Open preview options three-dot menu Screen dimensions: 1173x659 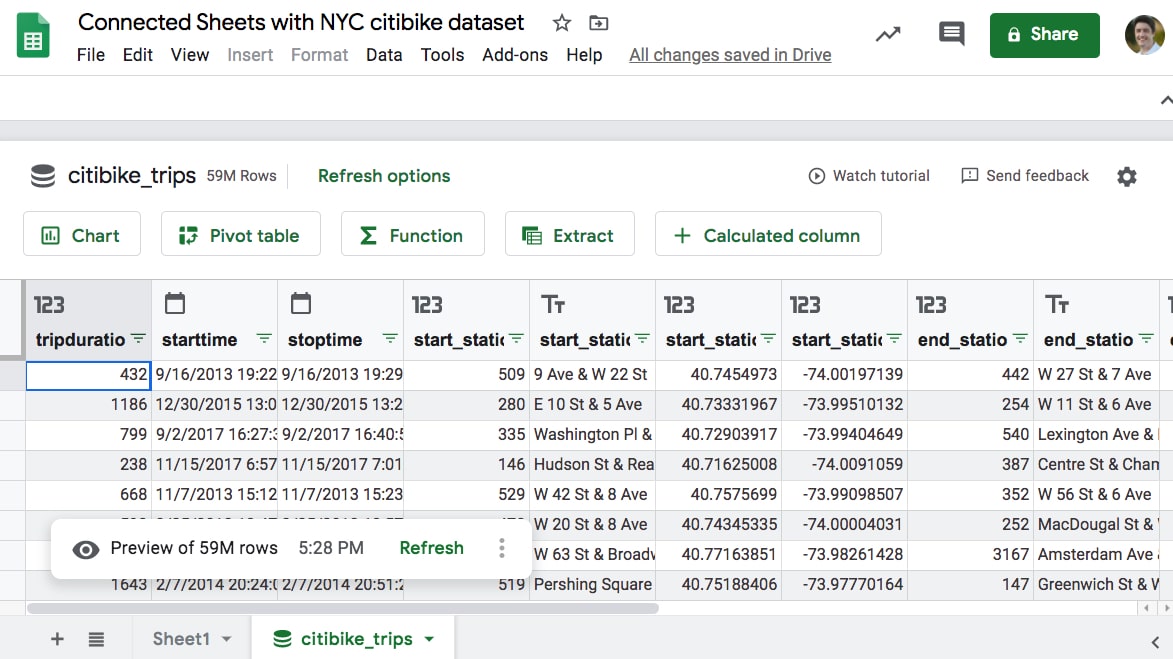tap(502, 548)
